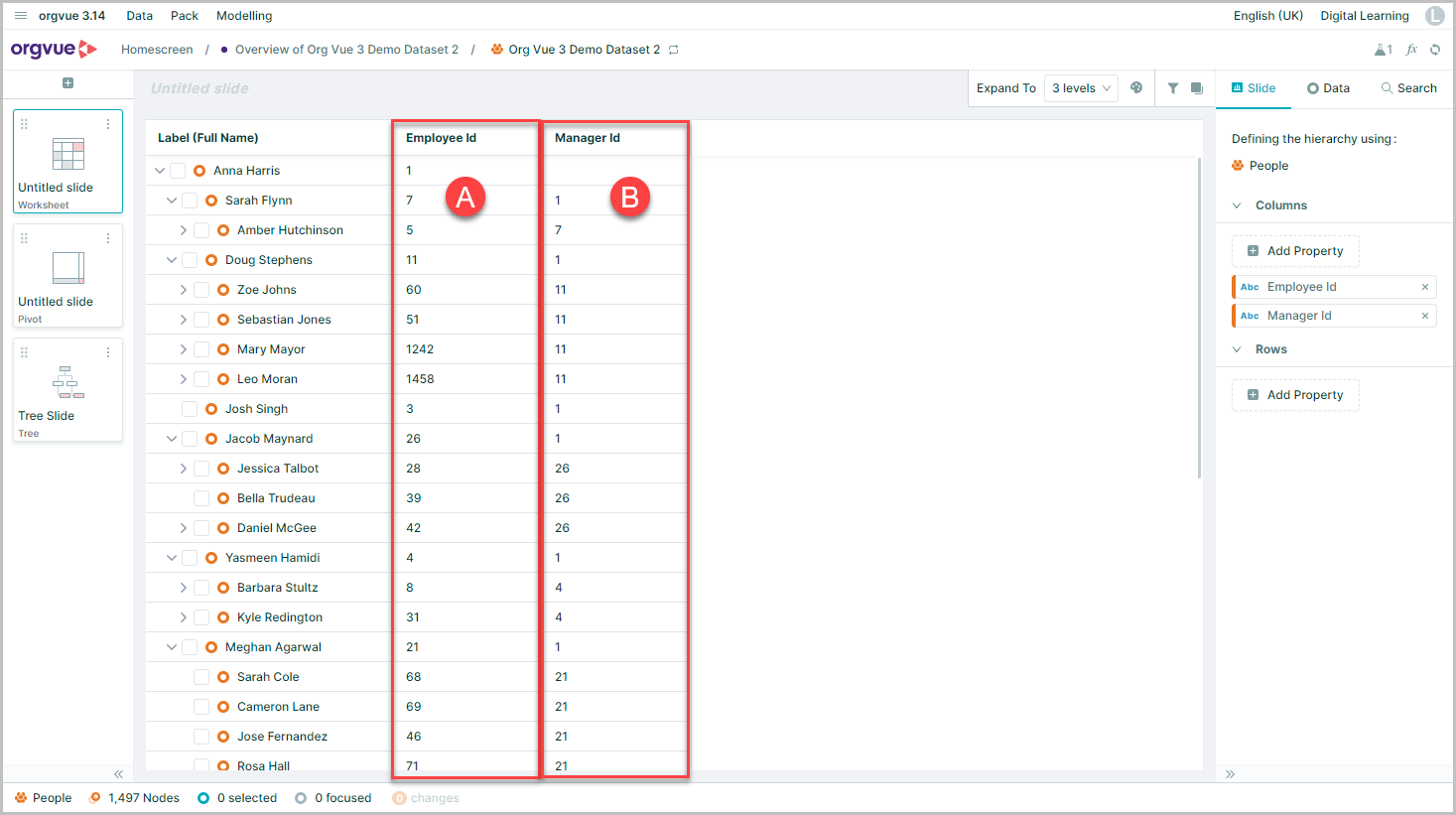Collapse the Rows section
The width and height of the screenshot is (1456, 815).
(1237, 349)
